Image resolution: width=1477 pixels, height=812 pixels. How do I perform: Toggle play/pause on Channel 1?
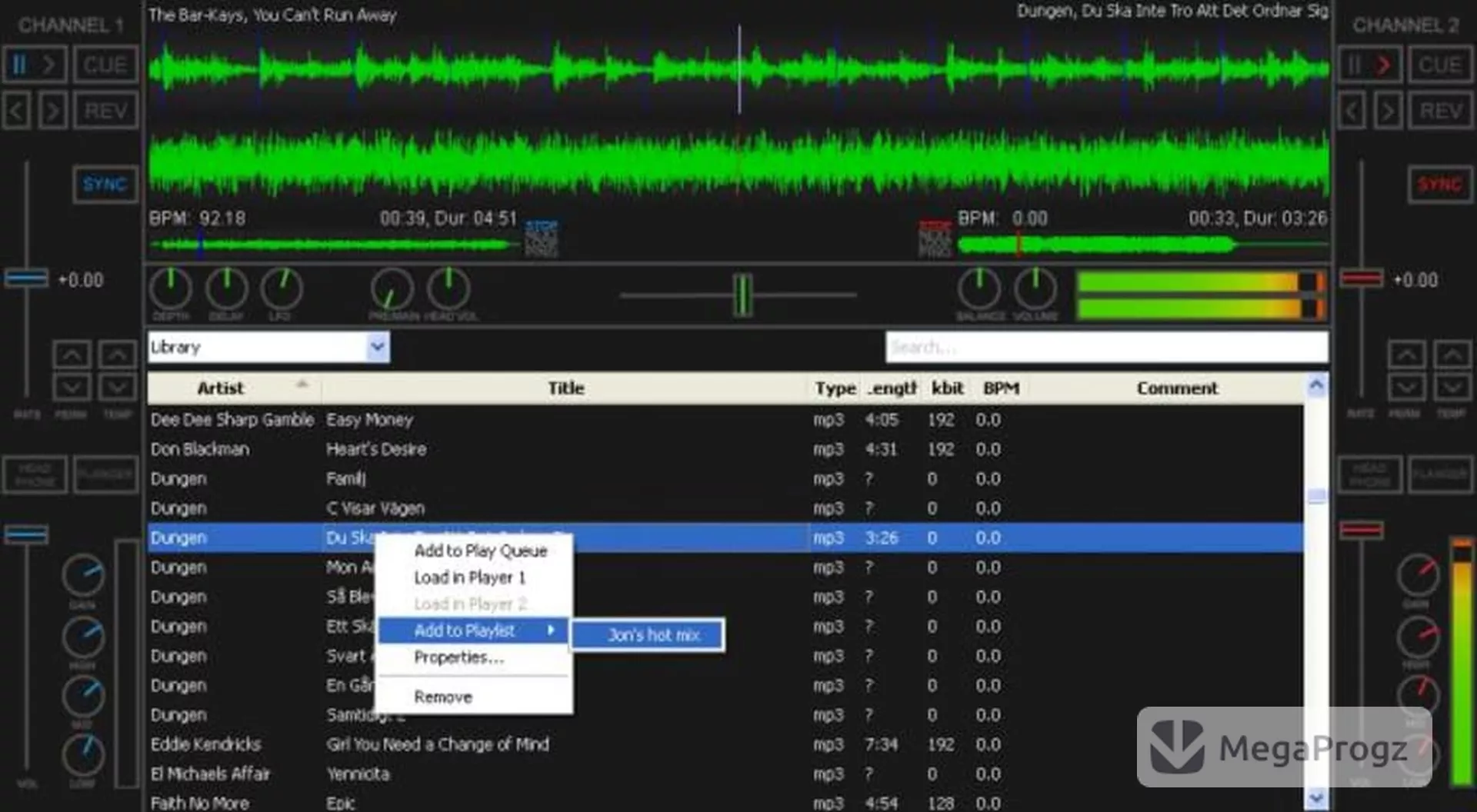(35, 65)
